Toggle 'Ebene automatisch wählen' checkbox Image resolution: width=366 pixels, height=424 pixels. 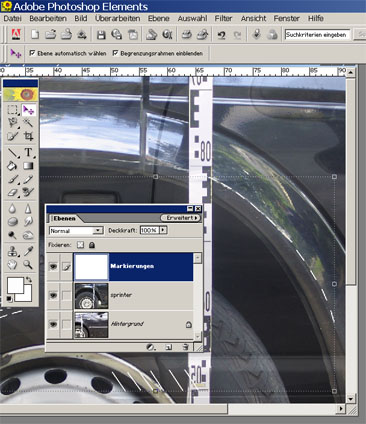click(x=32, y=53)
